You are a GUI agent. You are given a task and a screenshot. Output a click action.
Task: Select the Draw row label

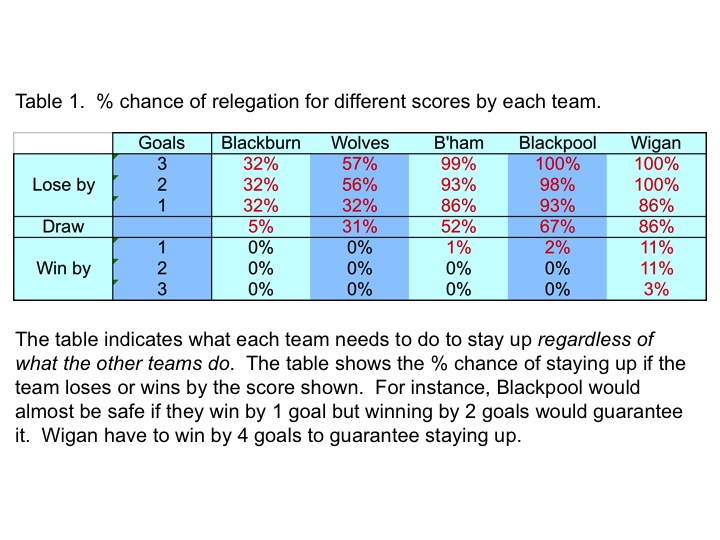(x=64, y=227)
